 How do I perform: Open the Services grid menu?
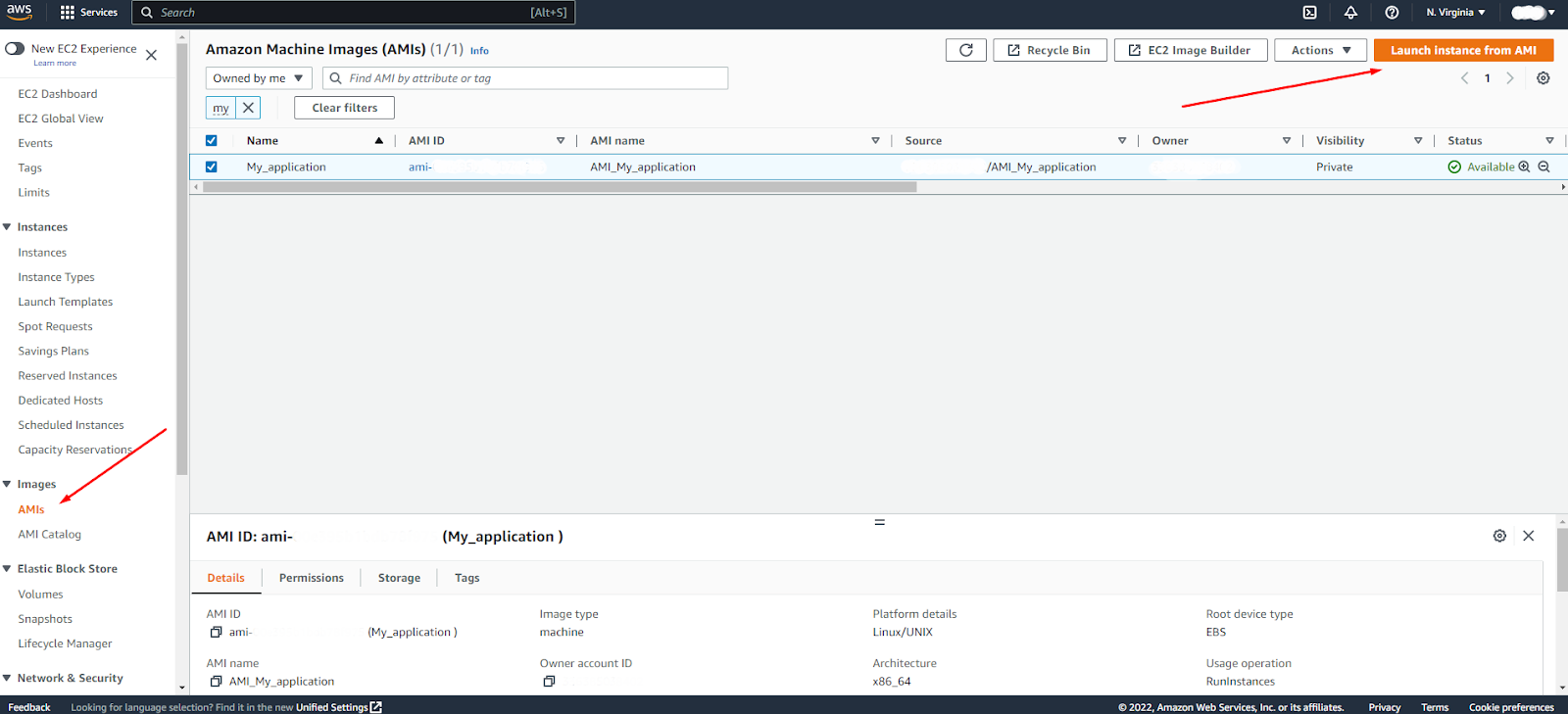(88, 13)
